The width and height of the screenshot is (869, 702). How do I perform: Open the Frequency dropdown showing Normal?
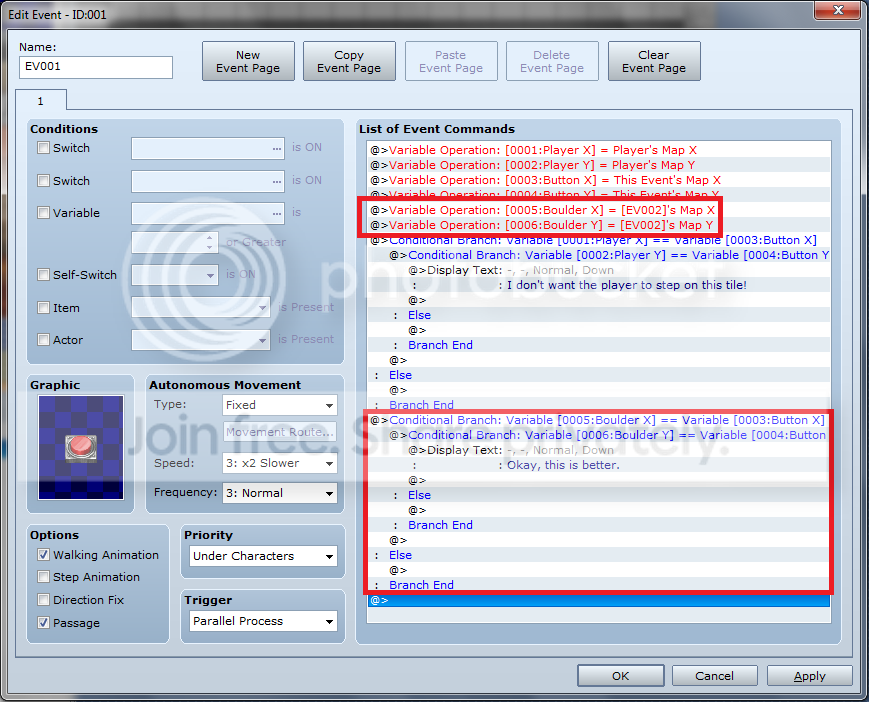pyautogui.click(x=280, y=493)
